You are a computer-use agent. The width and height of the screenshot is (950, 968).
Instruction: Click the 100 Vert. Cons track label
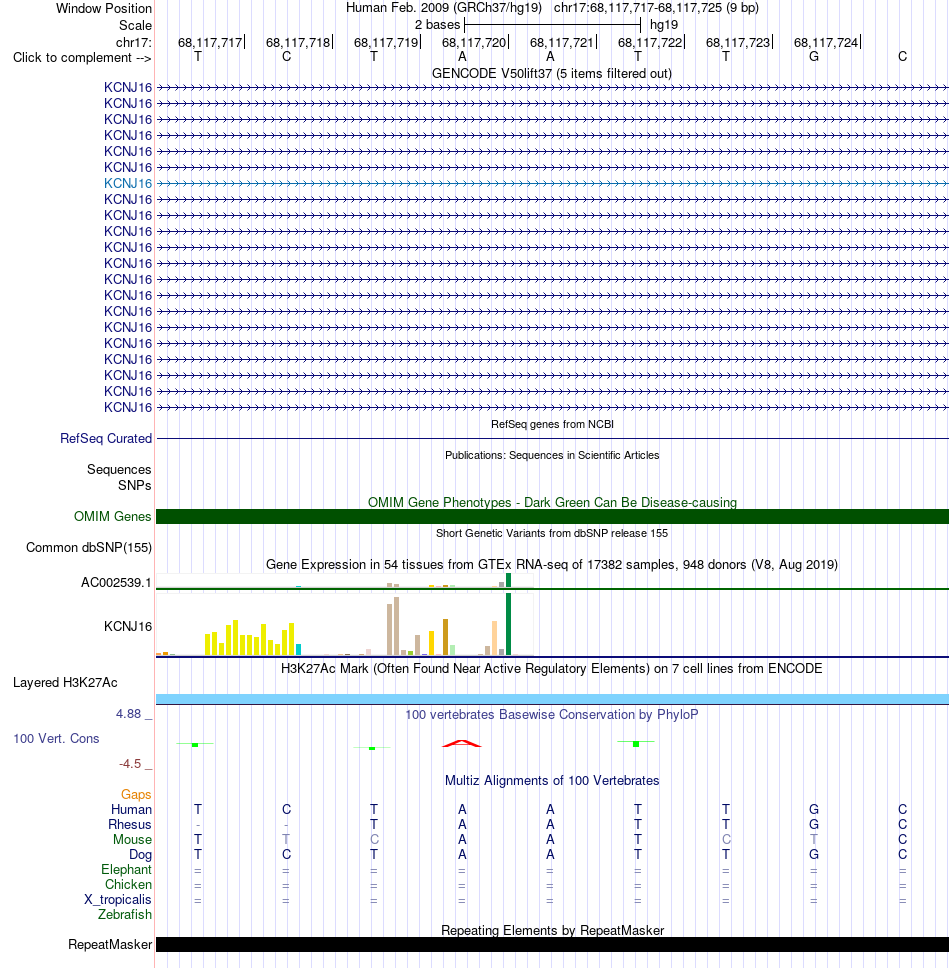click(56, 738)
